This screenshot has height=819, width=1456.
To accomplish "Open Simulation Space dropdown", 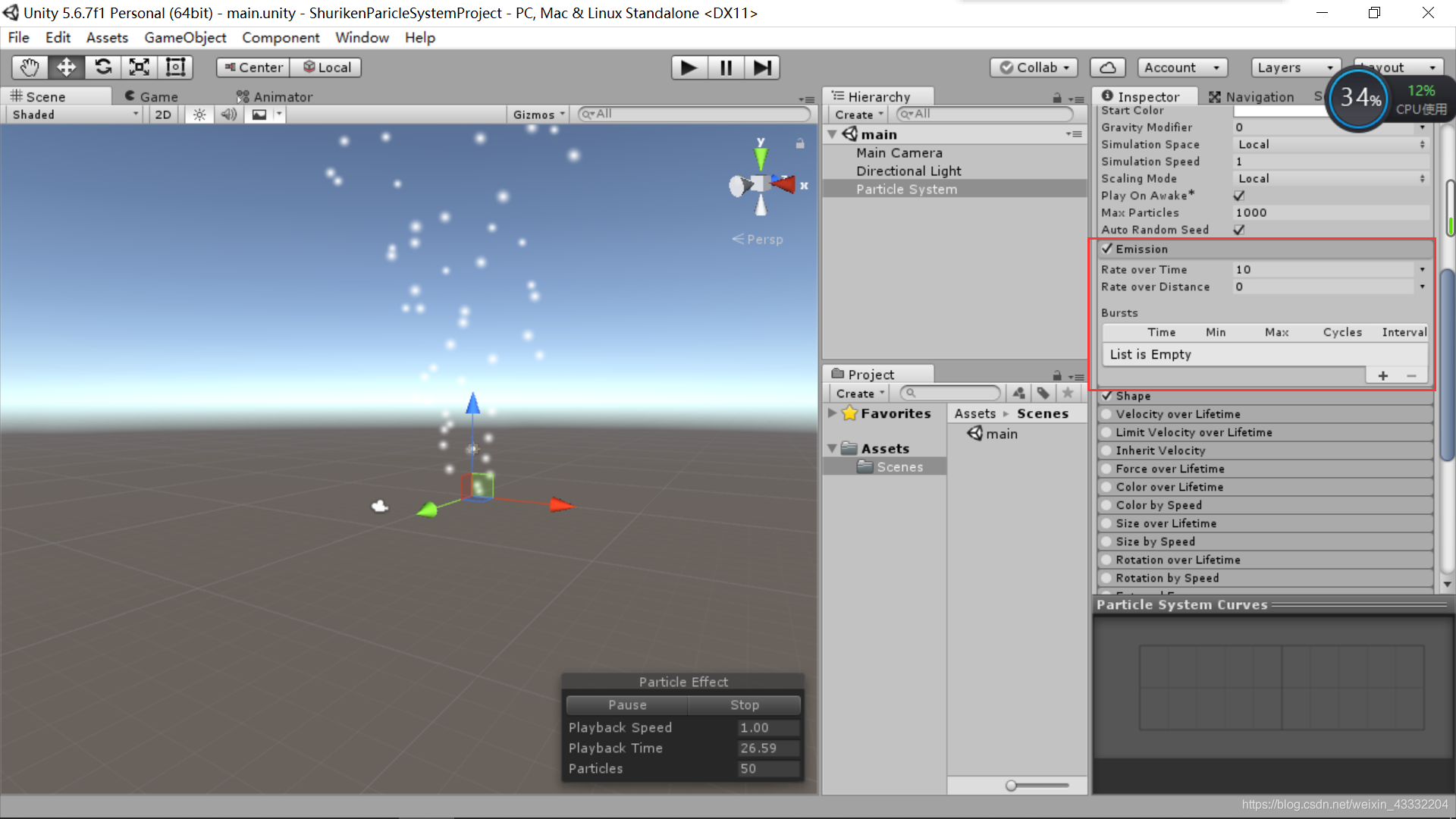I will tap(1331, 144).
